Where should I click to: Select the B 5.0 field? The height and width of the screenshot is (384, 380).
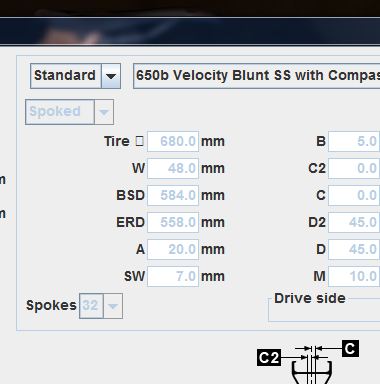pyautogui.click(x=354, y=141)
